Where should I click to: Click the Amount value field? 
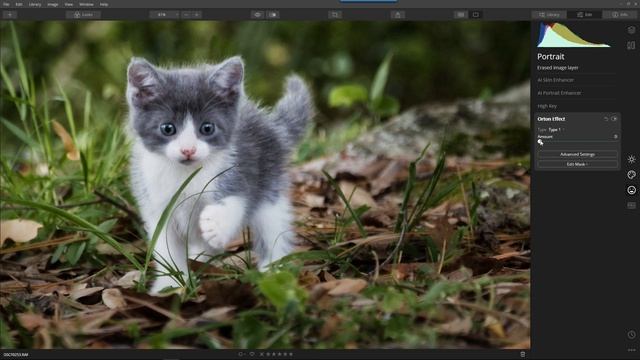[616, 137]
